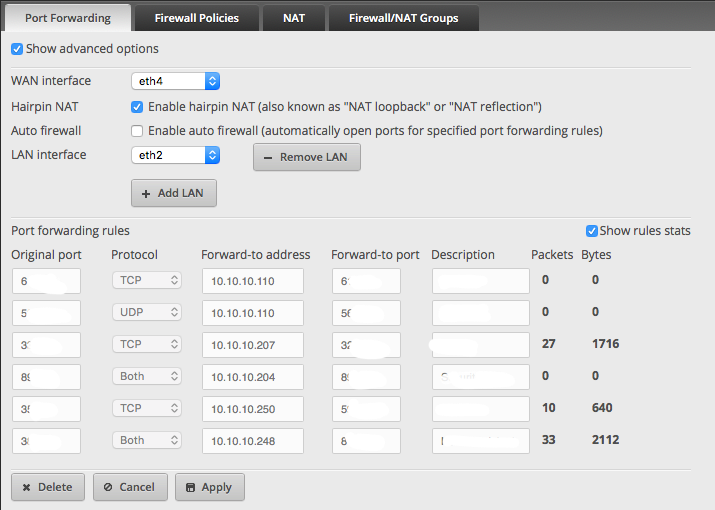Toggle Show advanced options checkbox
Screen dimensions: 715x510
point(17,49)
